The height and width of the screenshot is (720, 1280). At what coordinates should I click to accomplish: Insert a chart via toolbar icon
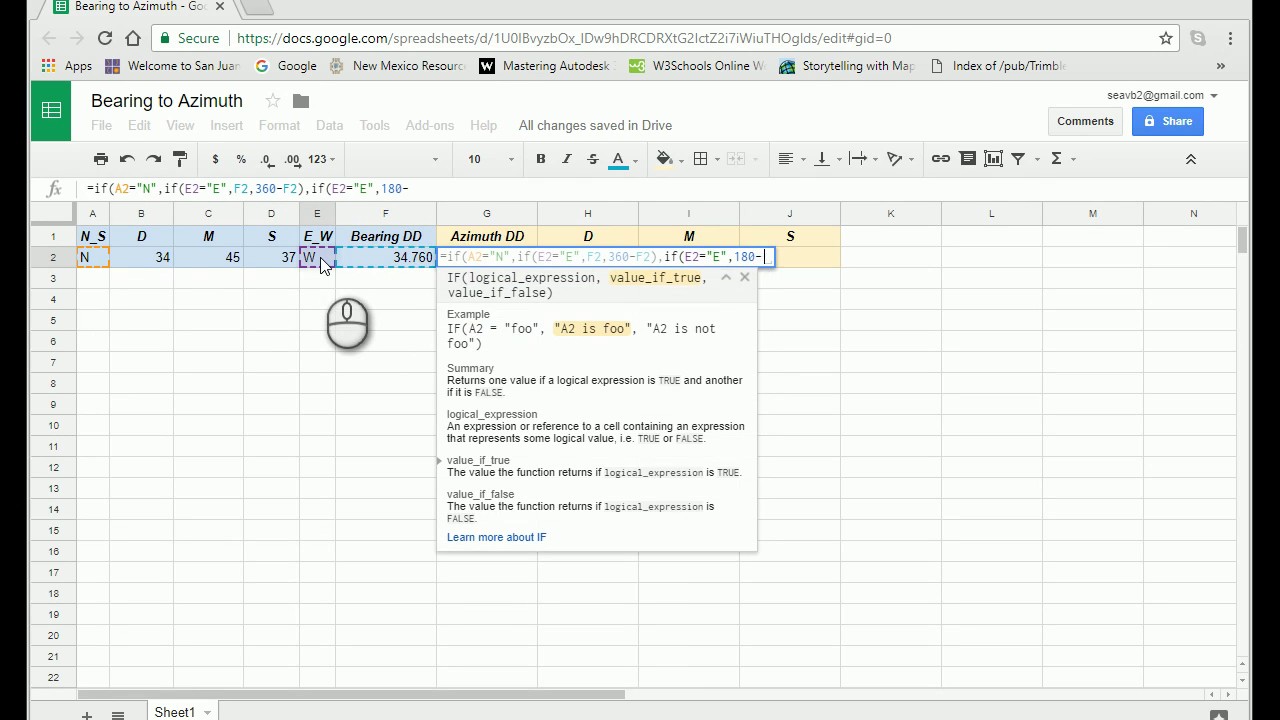point(993,159)
